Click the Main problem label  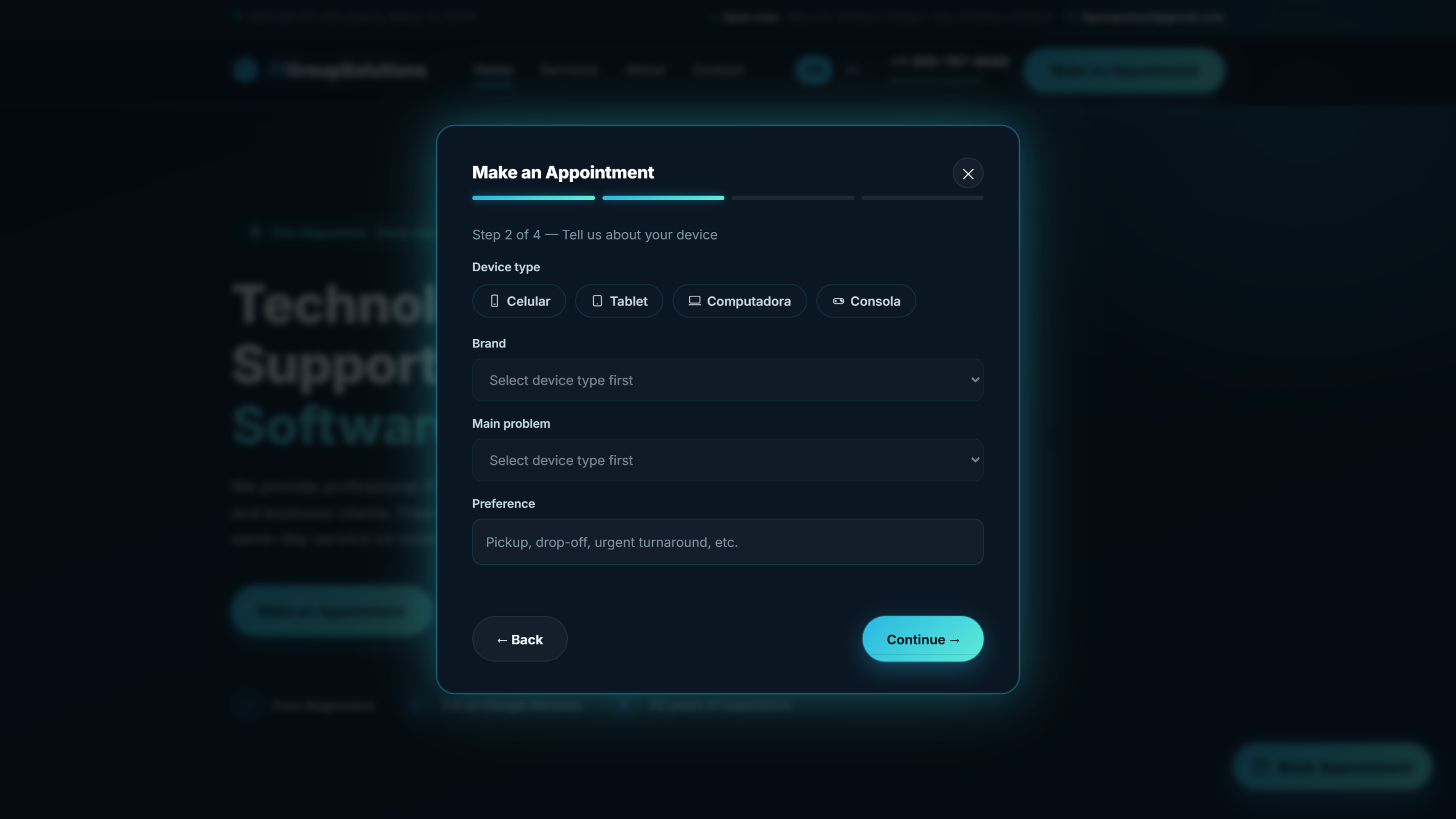511,424
